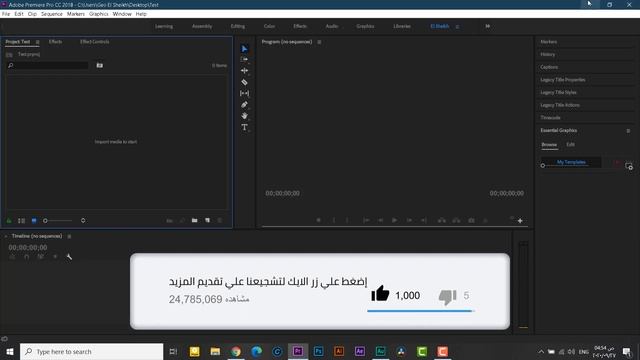Select the Razor tool
Viewport: 640px width, 360px height.
point(244,82)
